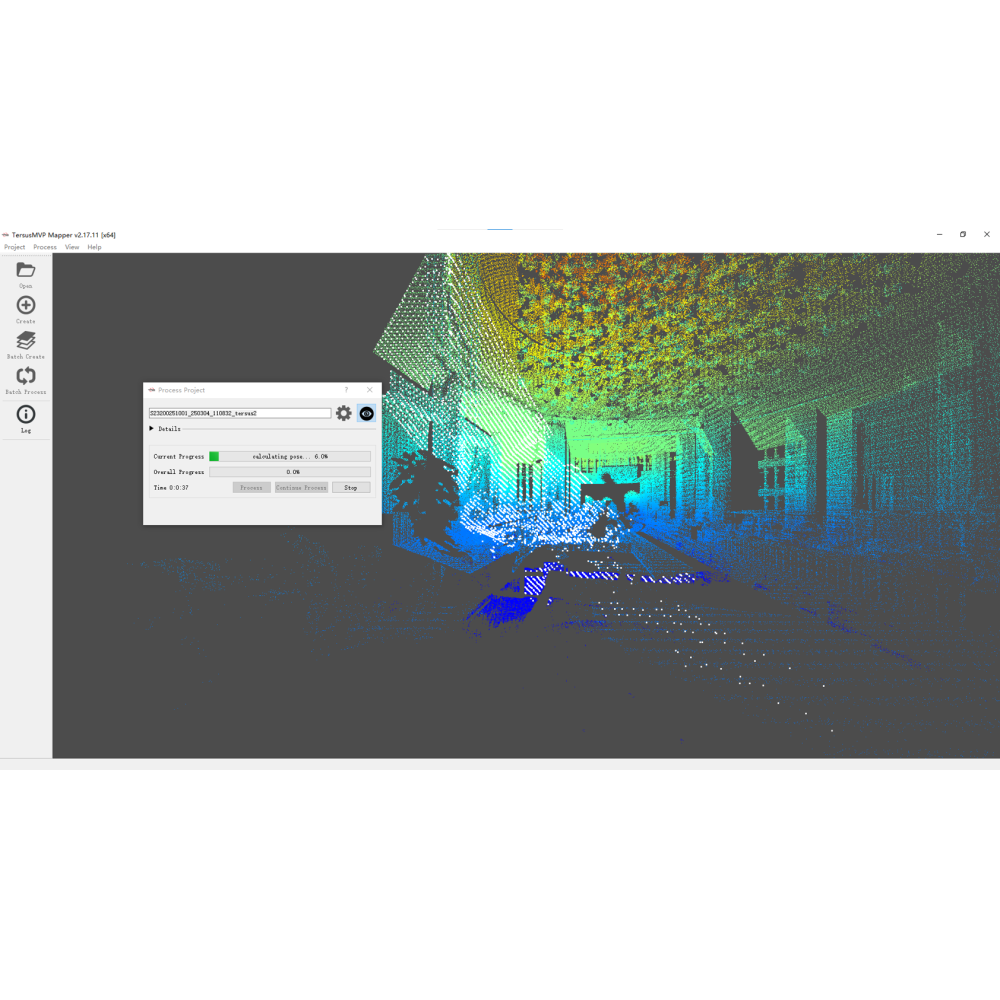The image size is (1000, 1000).
Task: Open a project with the Open icon
Action: click(26, 270)
